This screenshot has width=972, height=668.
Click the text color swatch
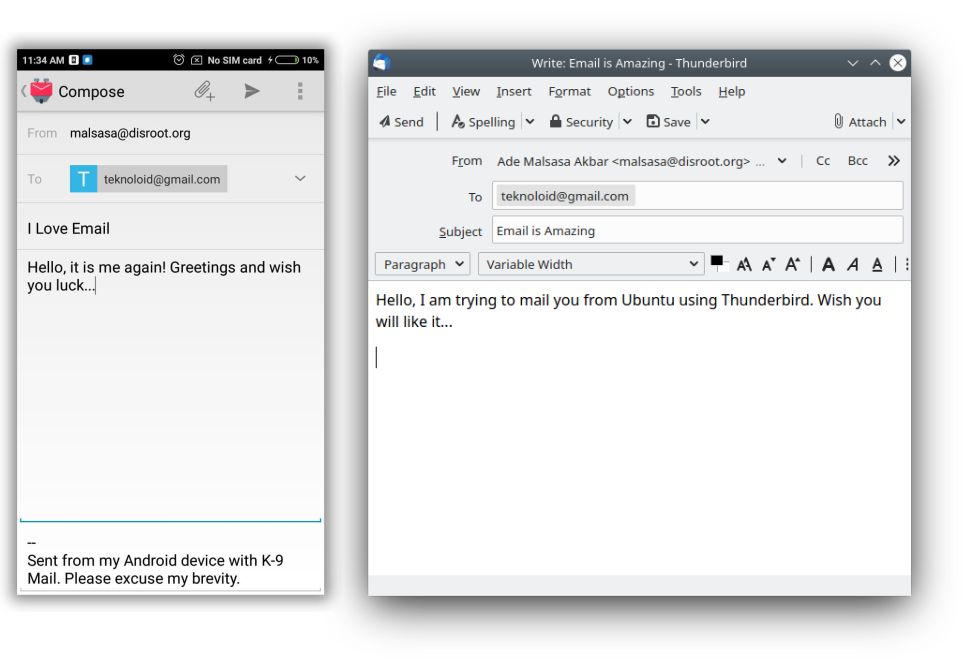click(719, 263)
